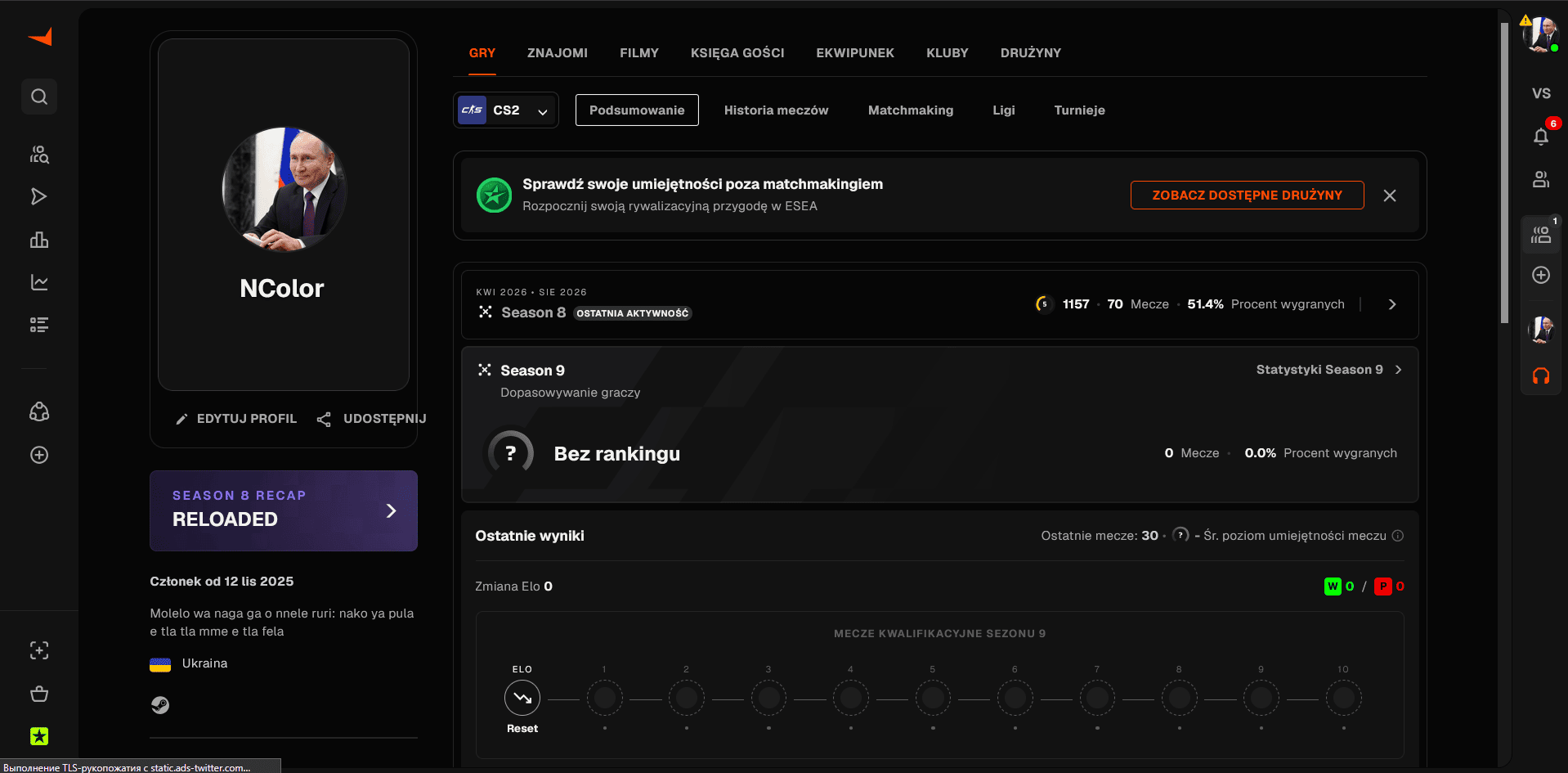Open notifications bell with 6 badge
The image size is (1568, 773).
(x=1541, y=136)
